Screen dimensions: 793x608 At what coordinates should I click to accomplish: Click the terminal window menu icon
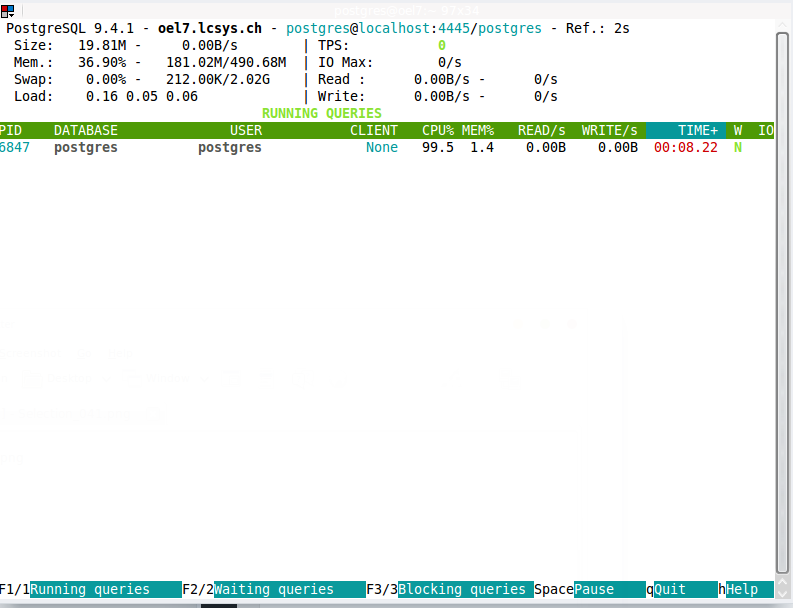tap(6, 11)
